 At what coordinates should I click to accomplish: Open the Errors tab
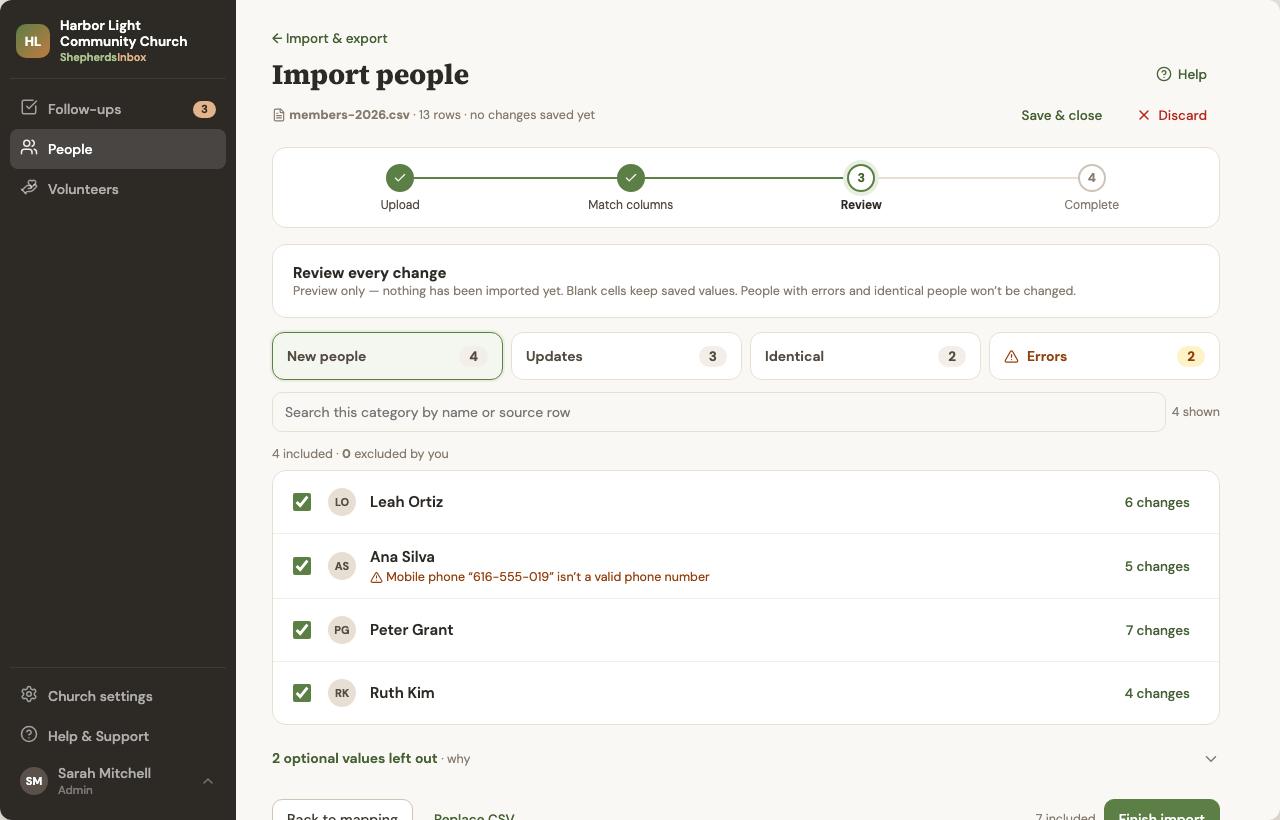click(x=1104, y=356)
